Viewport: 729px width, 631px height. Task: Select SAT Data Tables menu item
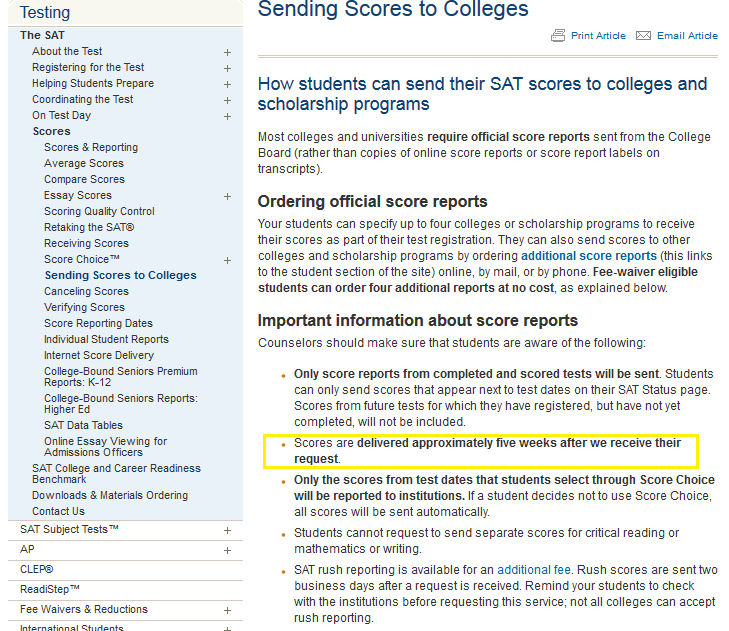click(x=83, y=425)
